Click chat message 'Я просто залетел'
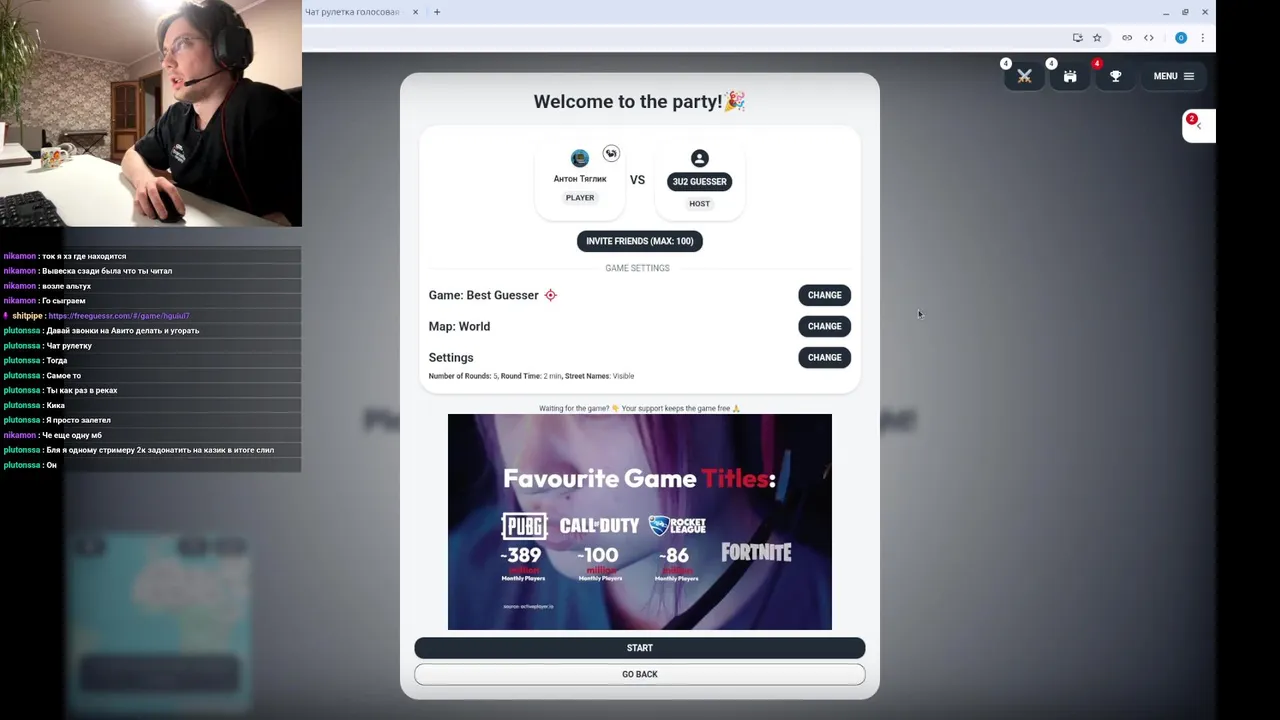 pos(78,420)
